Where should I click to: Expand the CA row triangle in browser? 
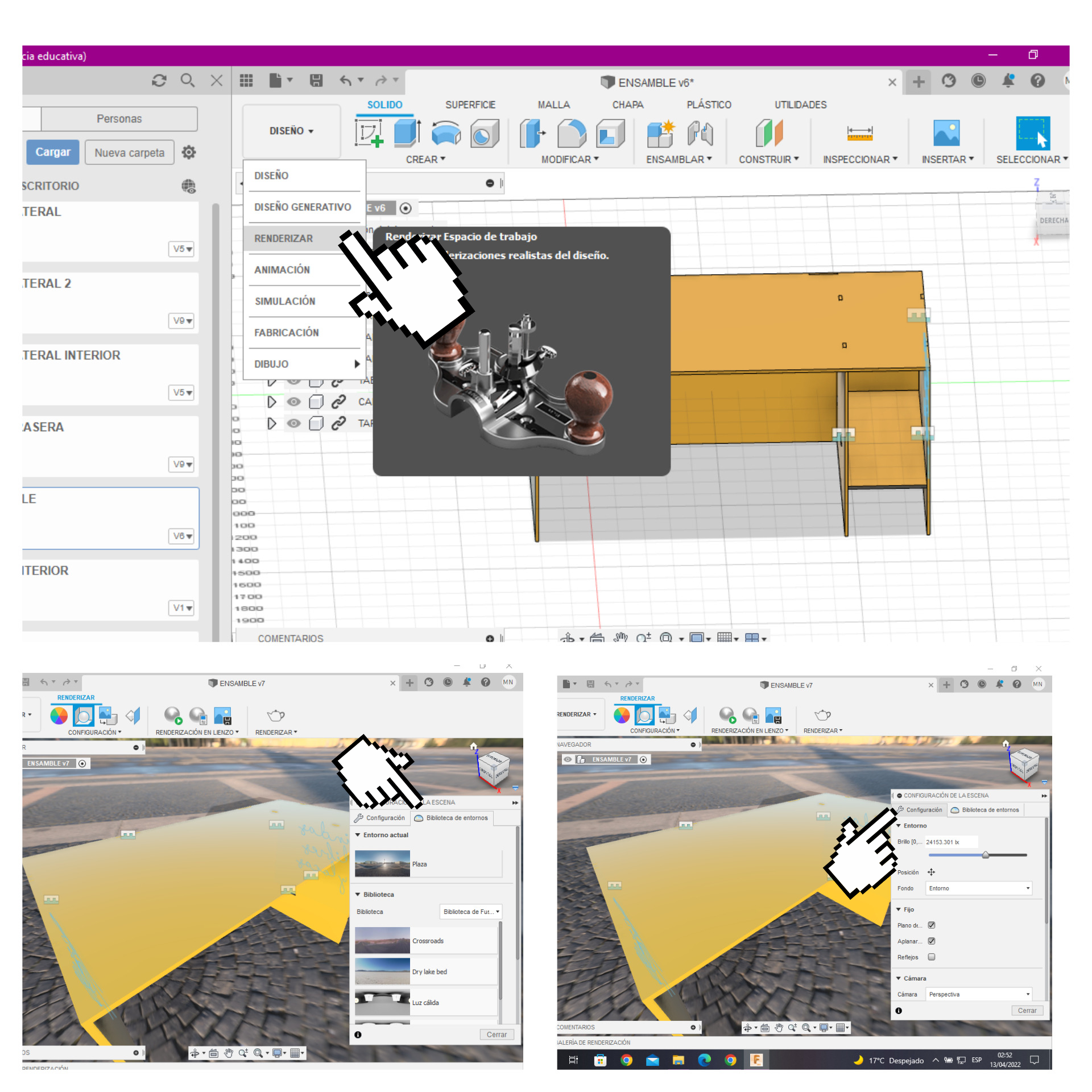[272, 402]
